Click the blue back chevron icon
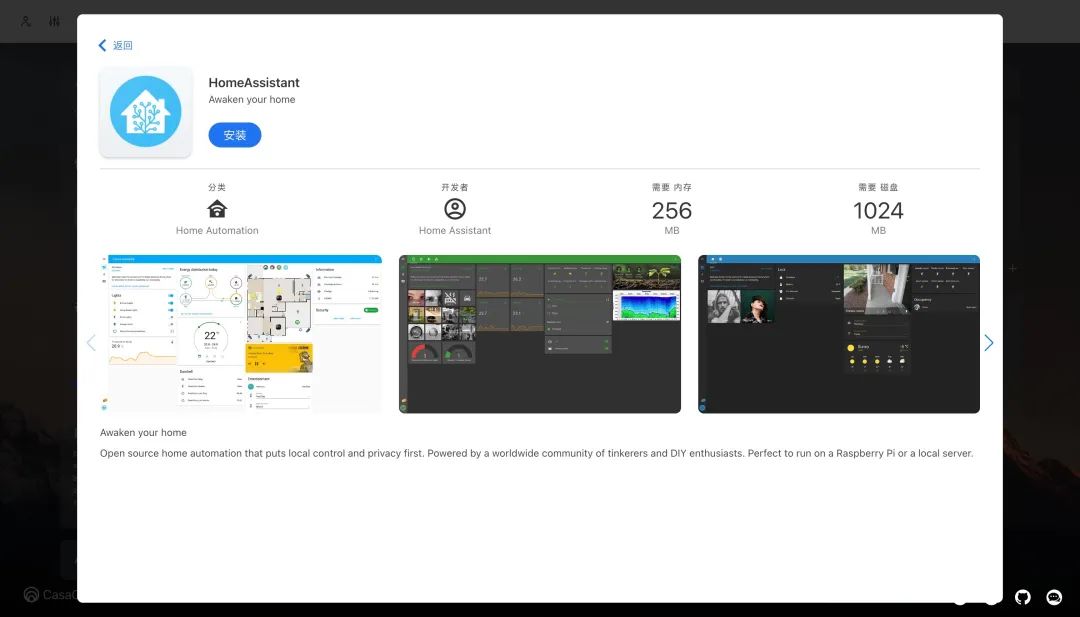 click(103, 45)
